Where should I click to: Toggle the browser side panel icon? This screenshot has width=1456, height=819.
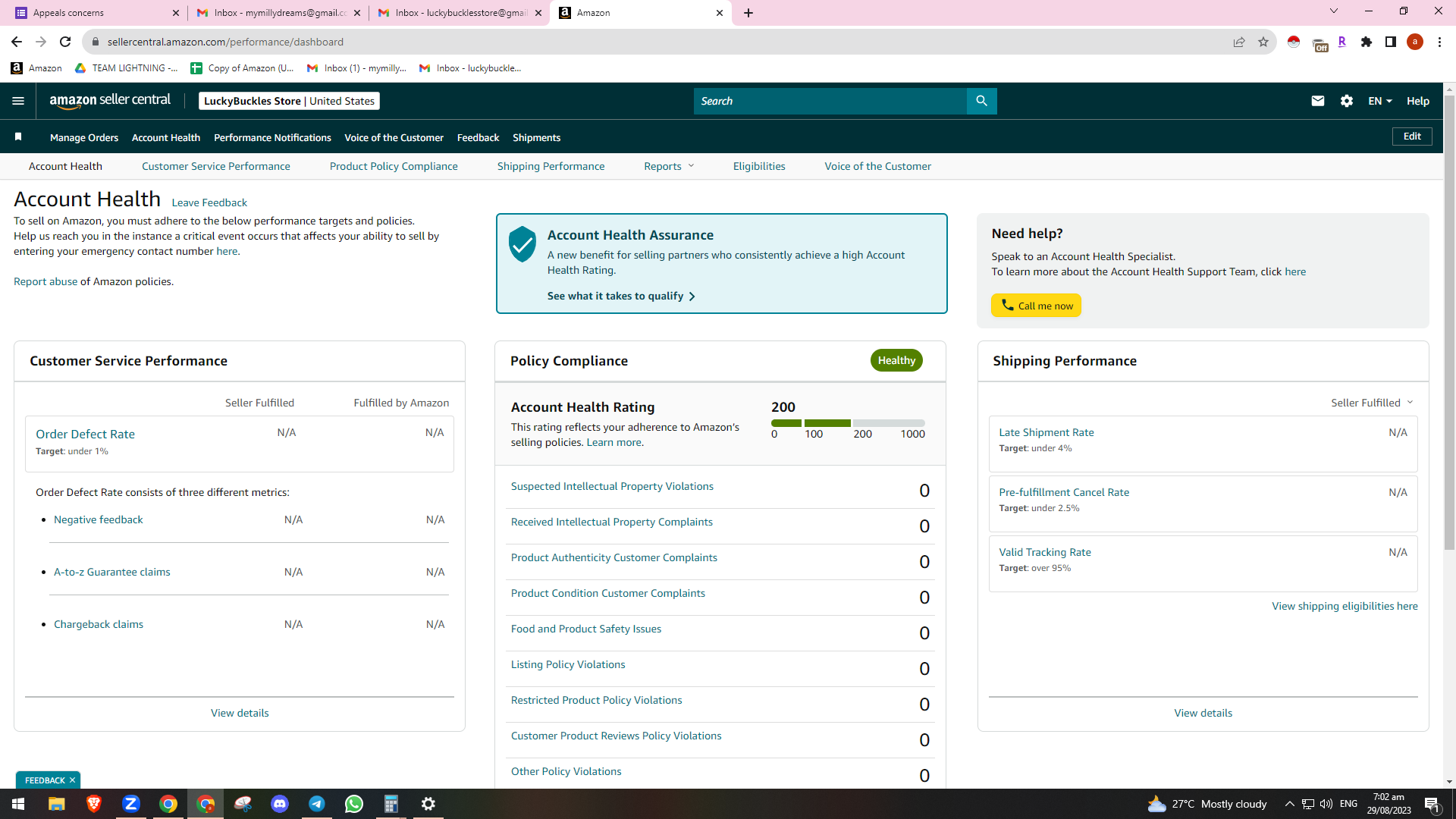[x=1391, y=42]
